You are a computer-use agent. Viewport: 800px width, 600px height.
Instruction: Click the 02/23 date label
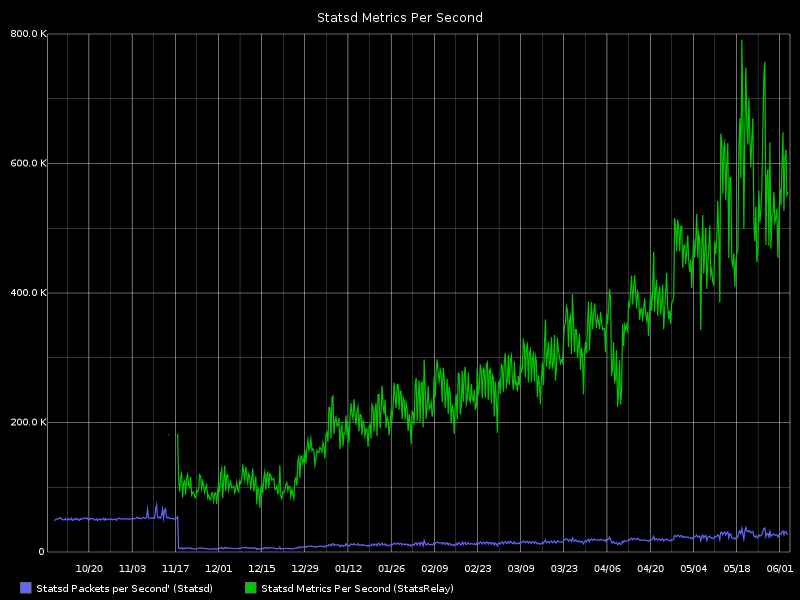[478, 568]
